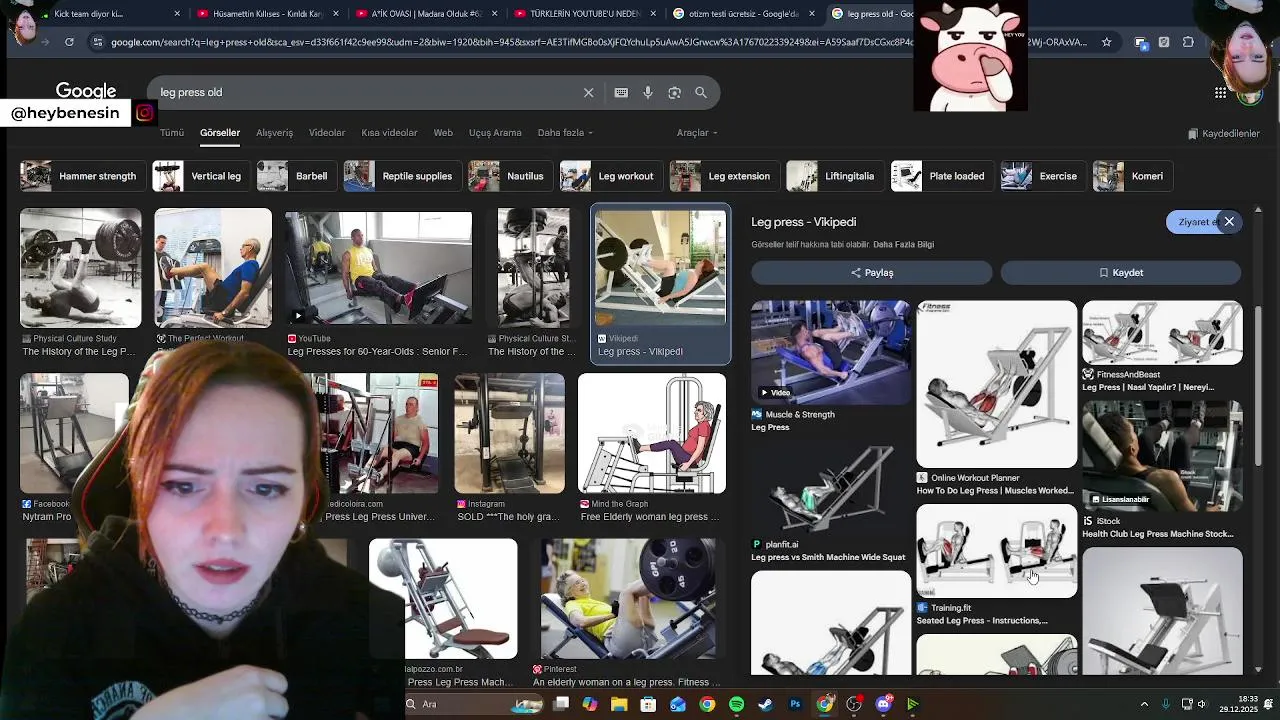Open Kaydedilenler saved items
This screenshot has height=720, width=1280.
(1223, 134)
